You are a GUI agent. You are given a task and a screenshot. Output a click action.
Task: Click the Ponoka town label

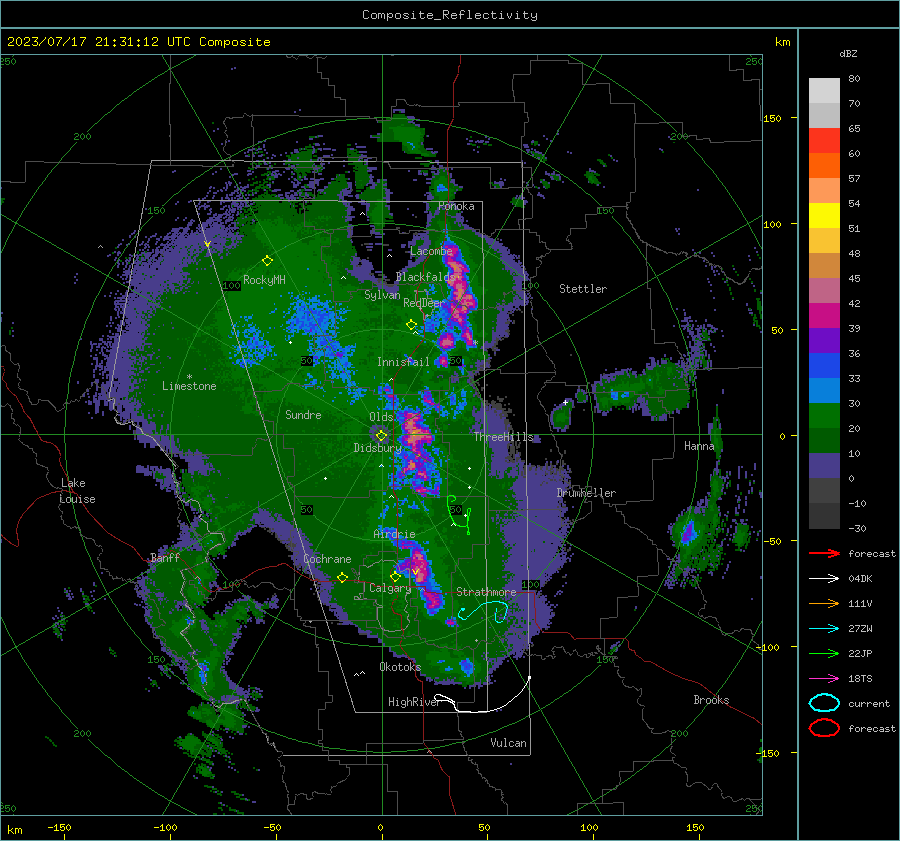pos(456,206)
